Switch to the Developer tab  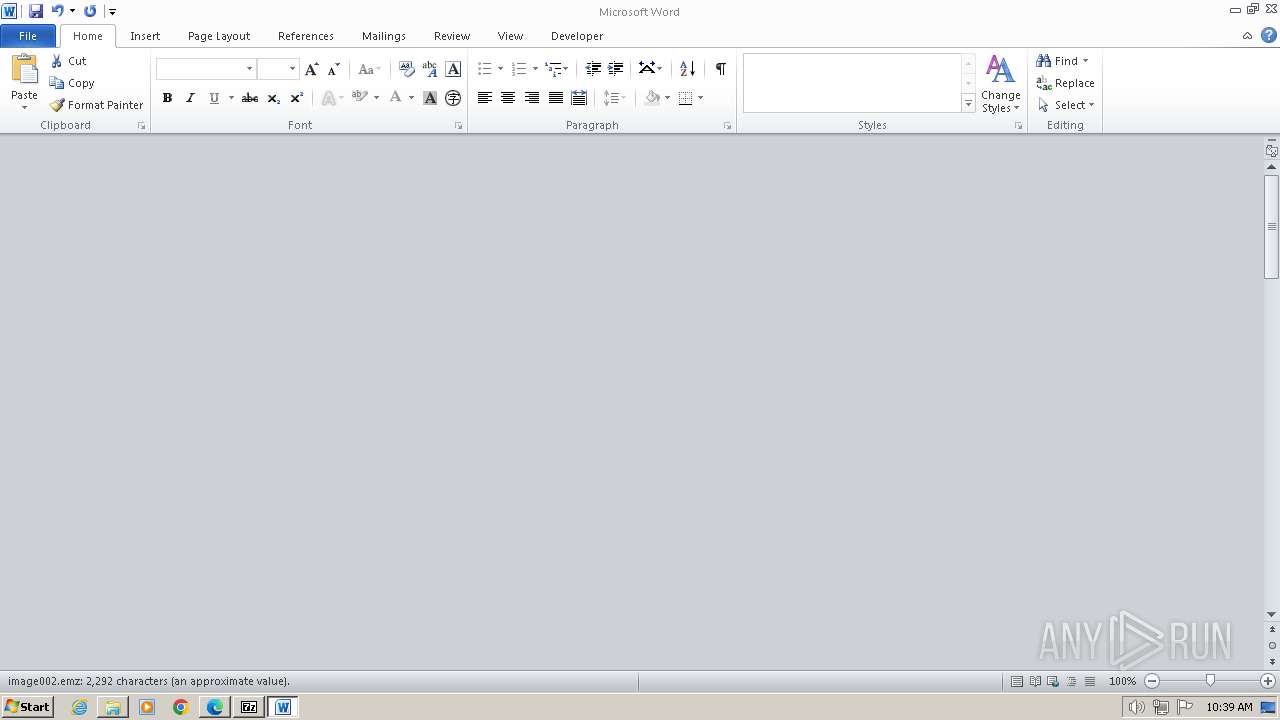coord(577,36)
